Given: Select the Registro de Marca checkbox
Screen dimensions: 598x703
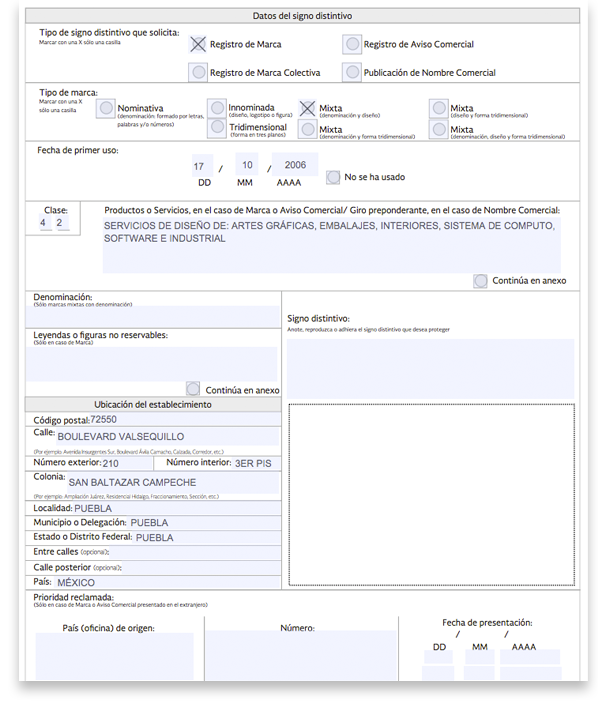Looking at the screenshot, I should pos(198,44).
